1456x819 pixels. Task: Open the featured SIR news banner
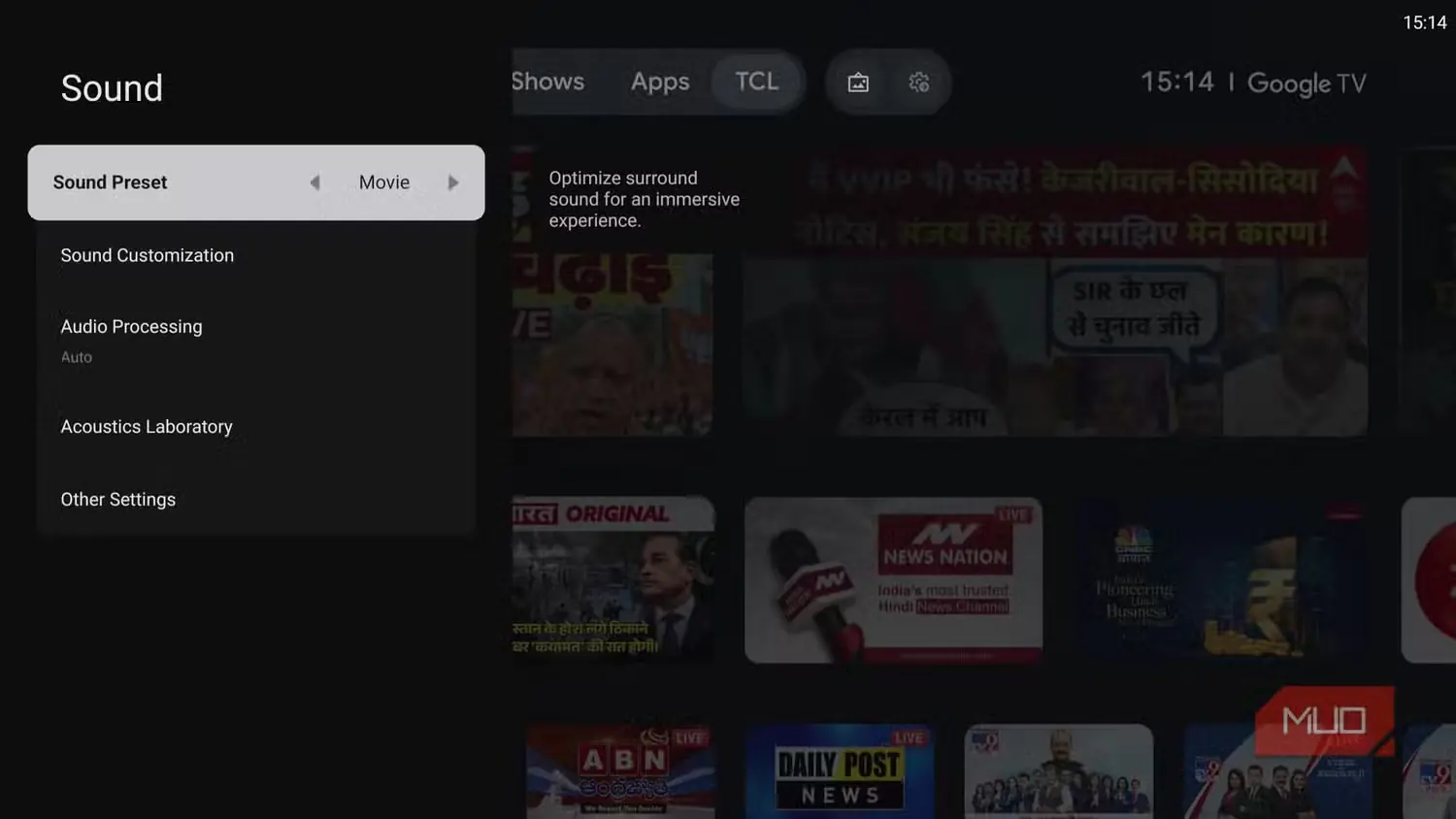(1055, 291)
